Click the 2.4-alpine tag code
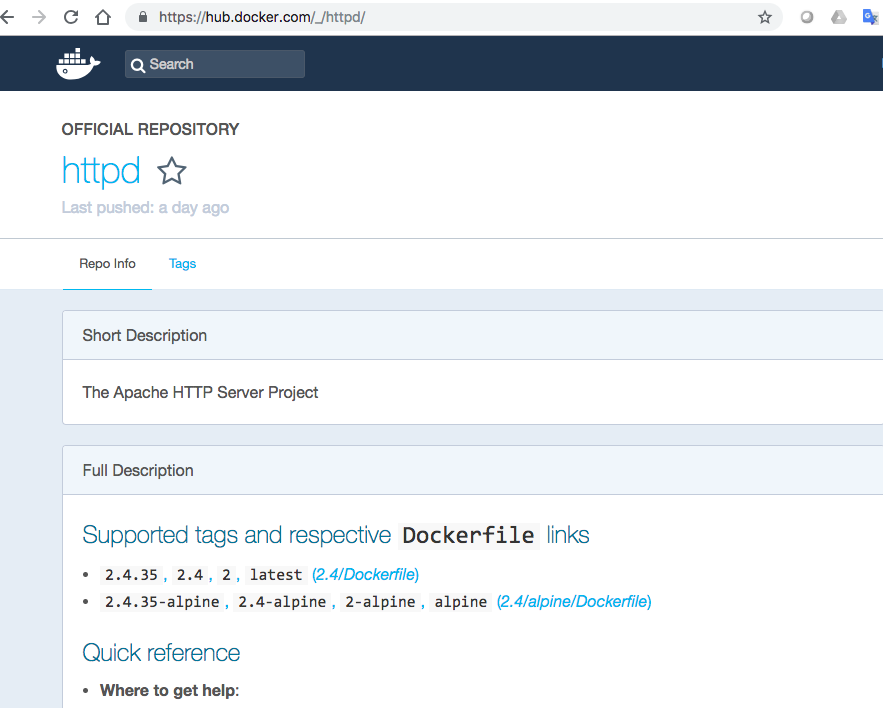883x708 pixels. click(x=282, y=602)
